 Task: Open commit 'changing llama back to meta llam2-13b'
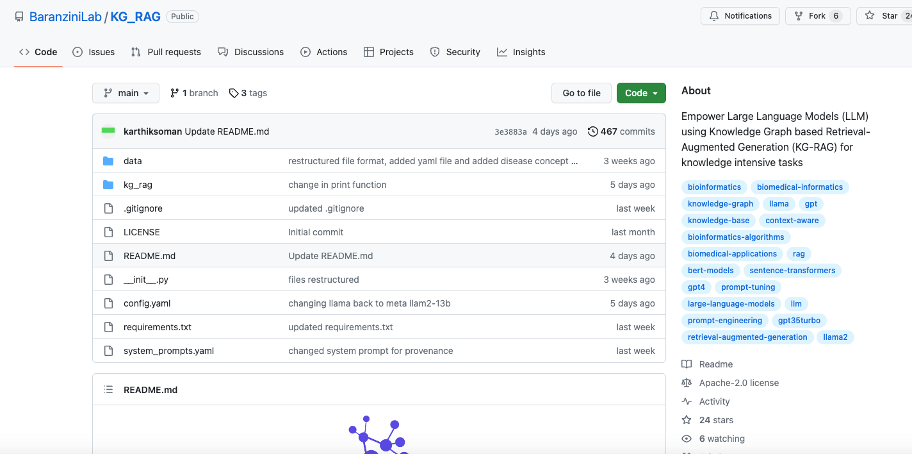(x=370, y=303)
